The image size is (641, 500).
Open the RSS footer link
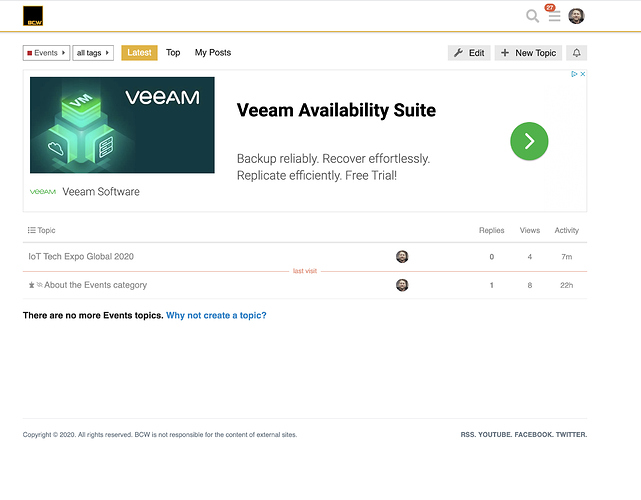click(x=467, y=435)
